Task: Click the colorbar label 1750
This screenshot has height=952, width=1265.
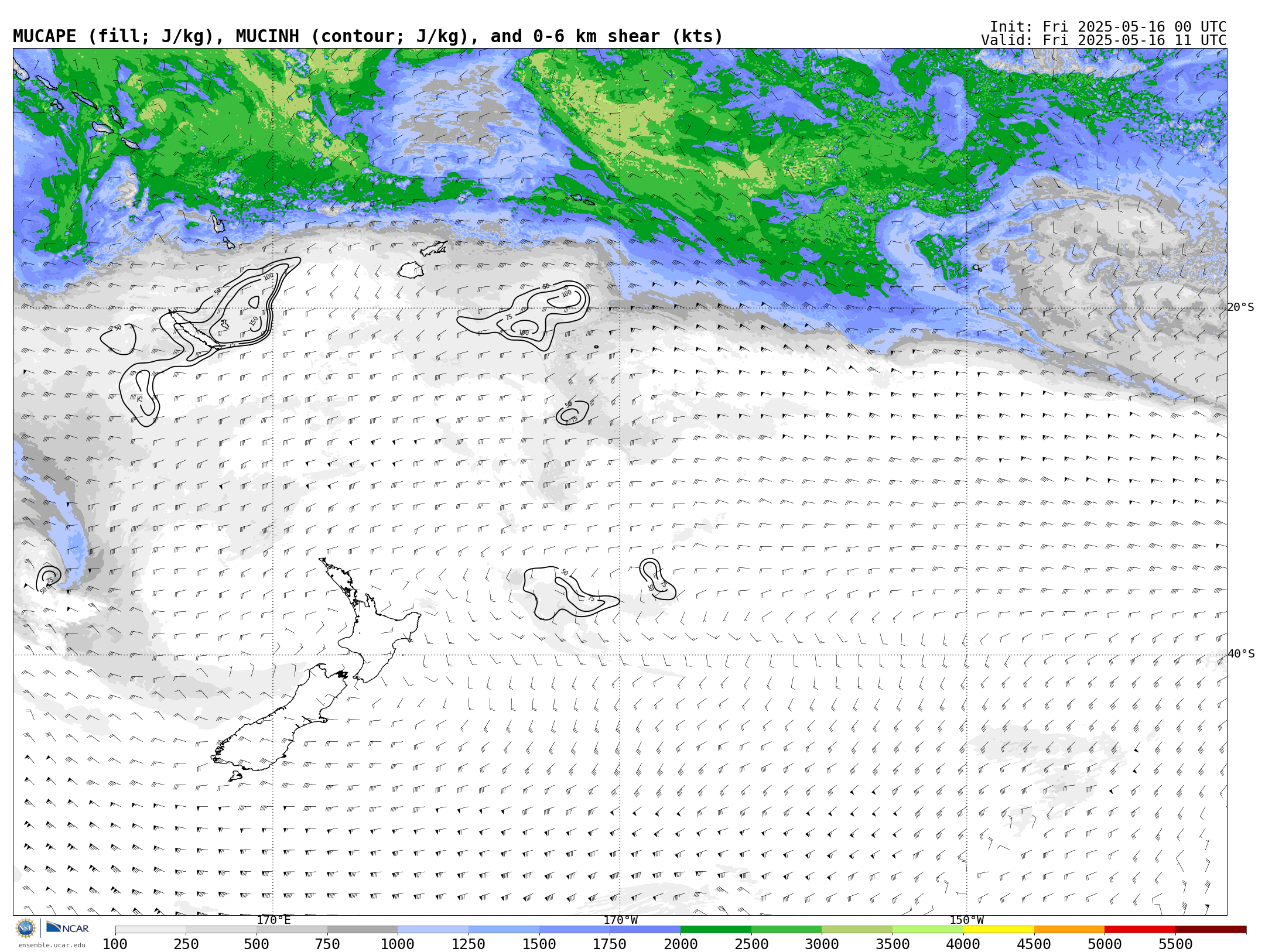Action: [x=610, y=944]
